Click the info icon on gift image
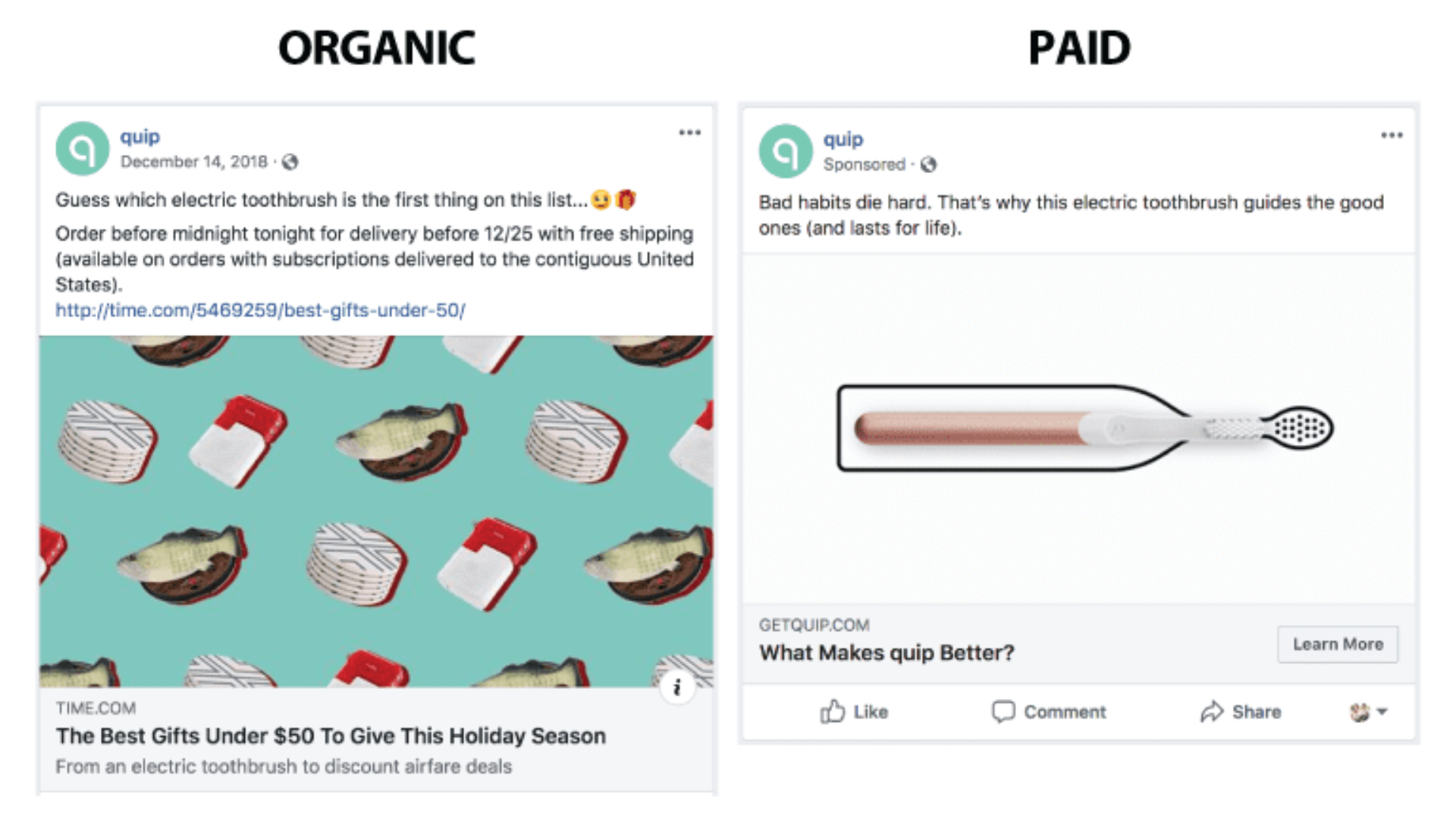 [x=676, y=688]
